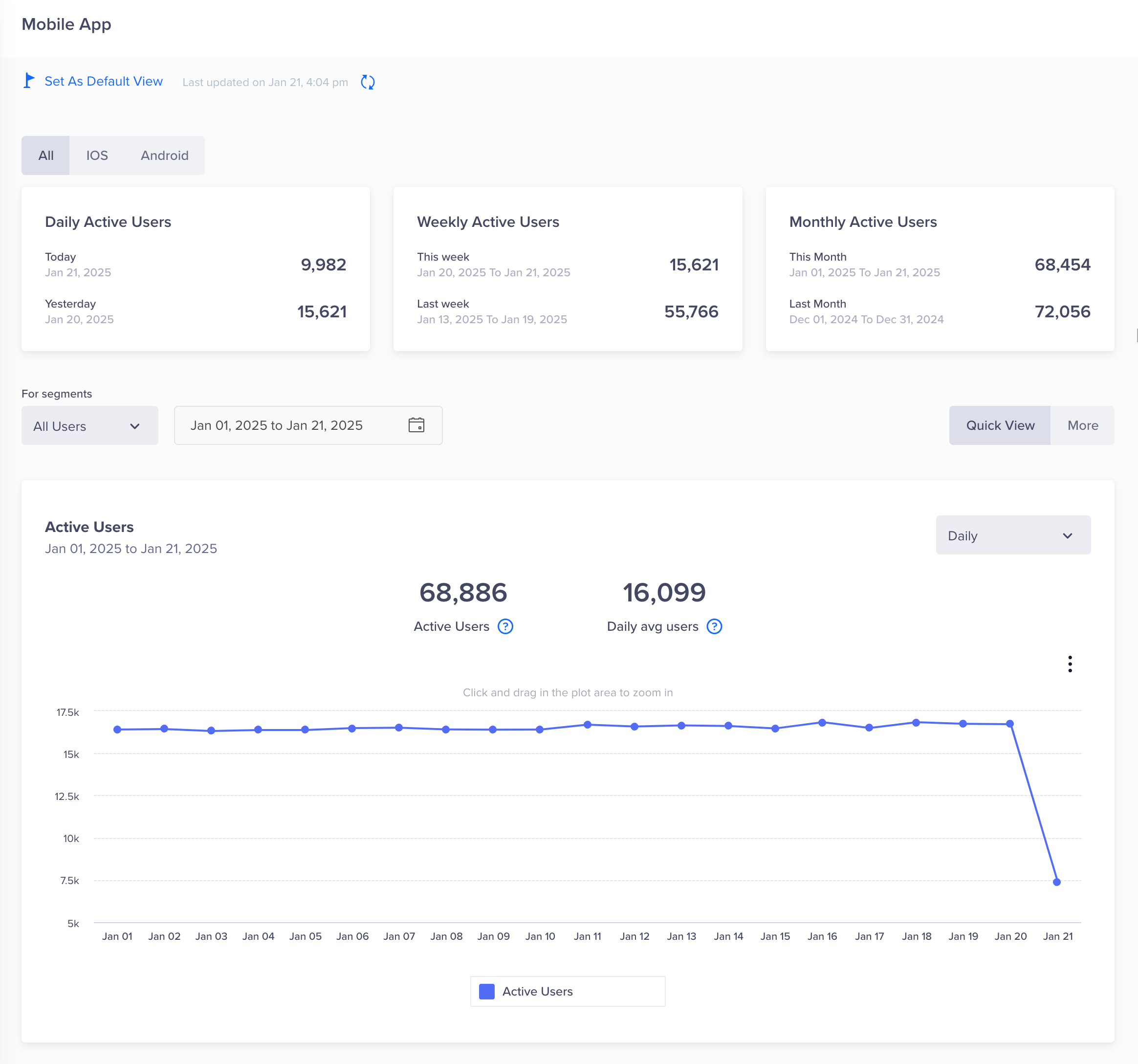Click the Mobile App page title
This screenshot has width=1138, height=1064.
[x=66, y=24]
